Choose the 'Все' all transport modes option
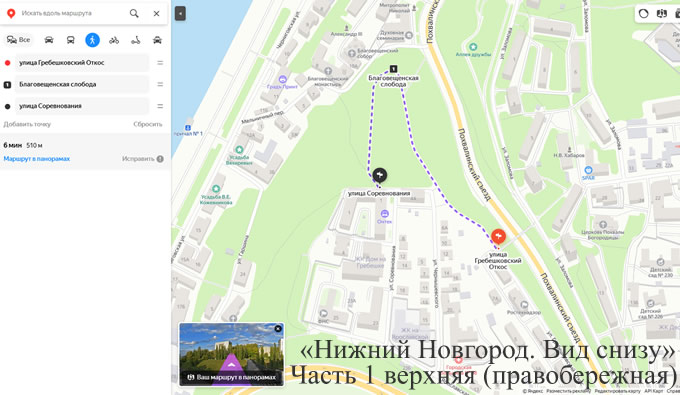680x395 pixels. coord(18,40)
